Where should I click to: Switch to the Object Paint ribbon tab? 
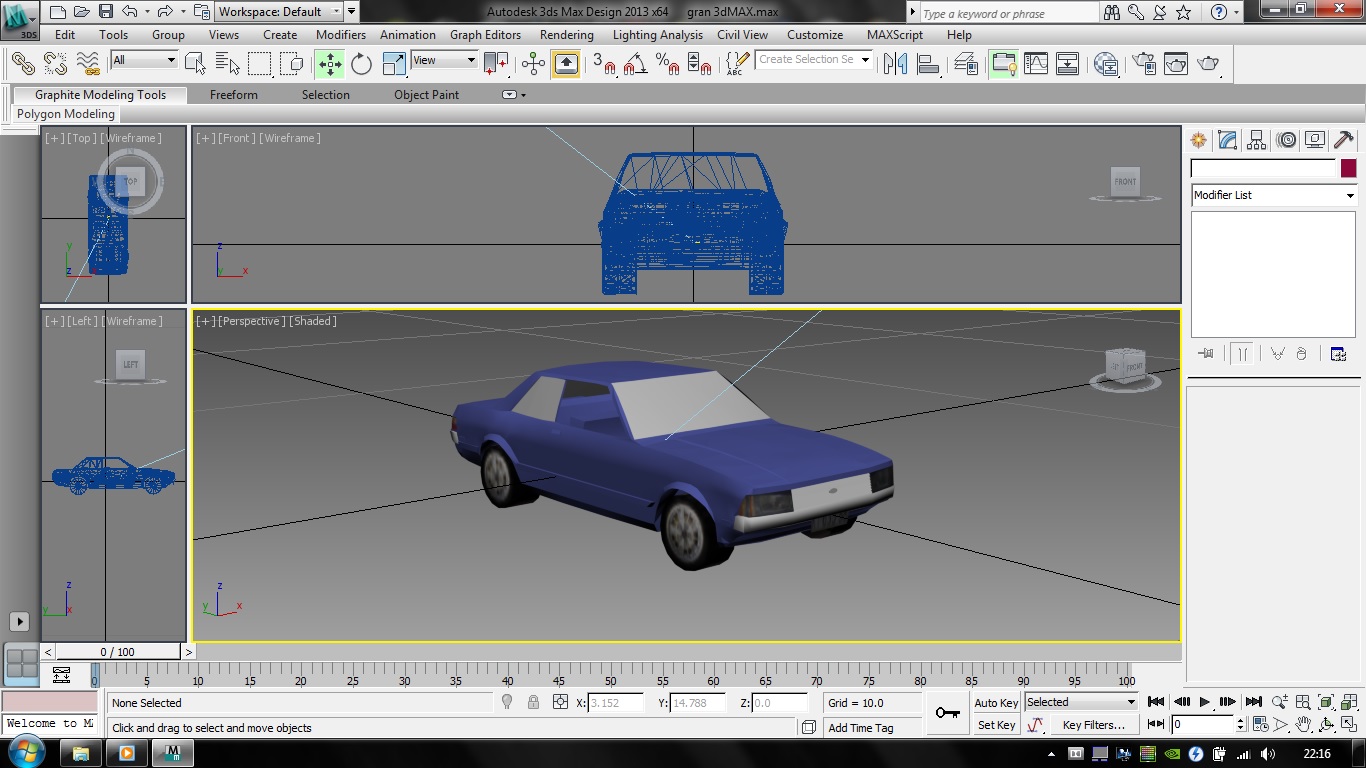pos(426,95)
